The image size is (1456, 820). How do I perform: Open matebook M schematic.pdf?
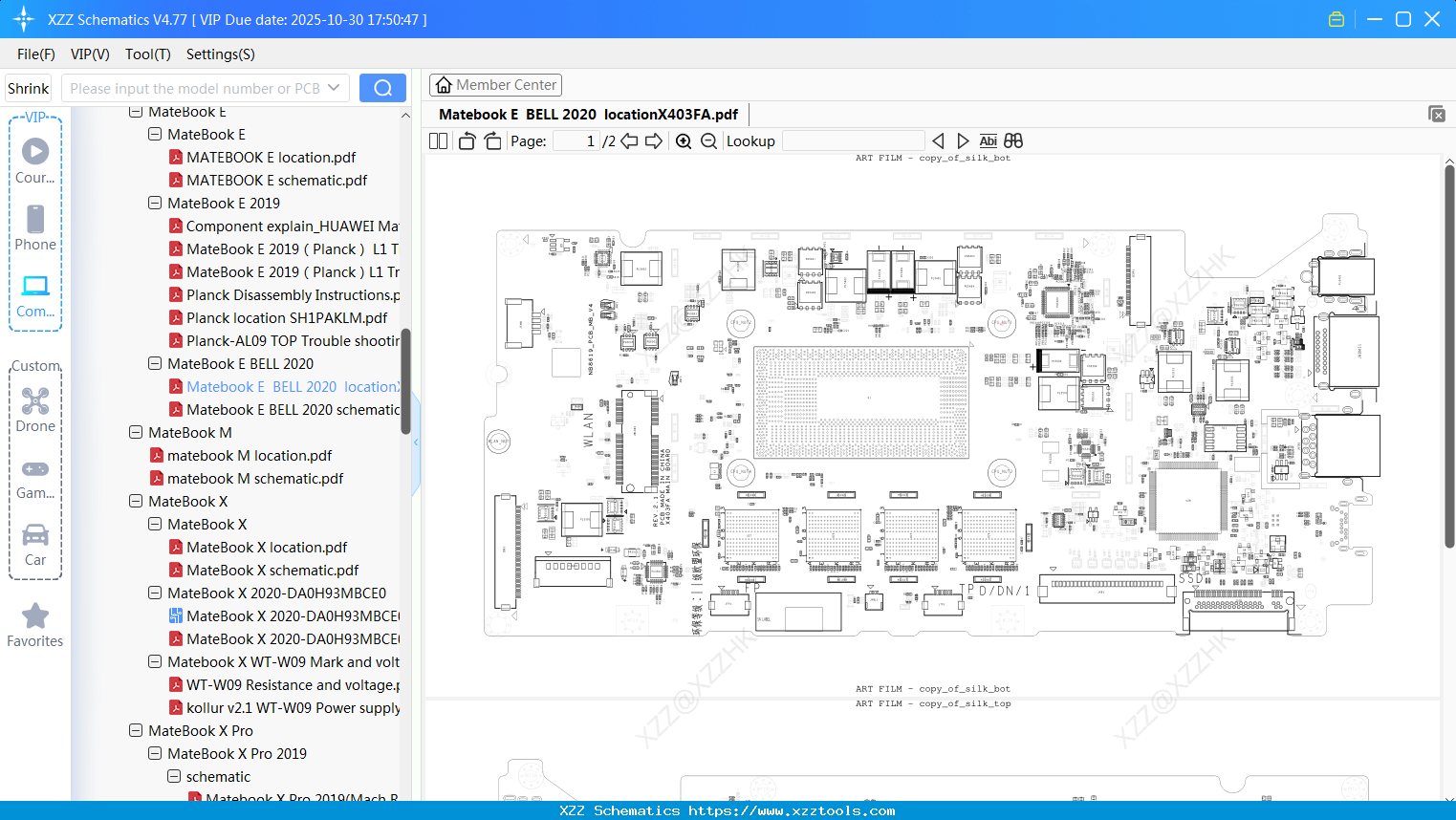[x=255, y=479]
